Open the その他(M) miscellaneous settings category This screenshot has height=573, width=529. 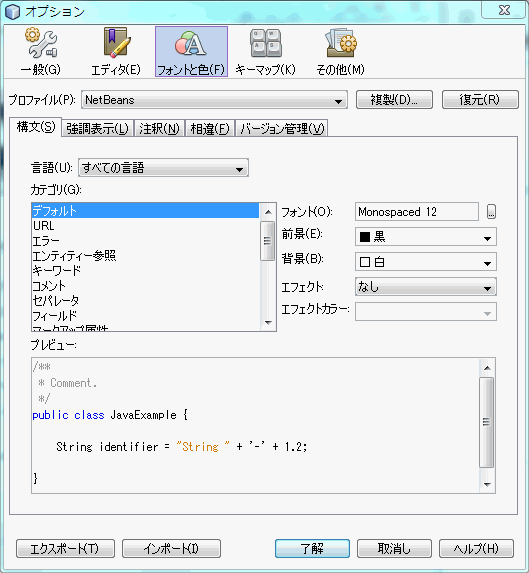(x=340, y=52)
